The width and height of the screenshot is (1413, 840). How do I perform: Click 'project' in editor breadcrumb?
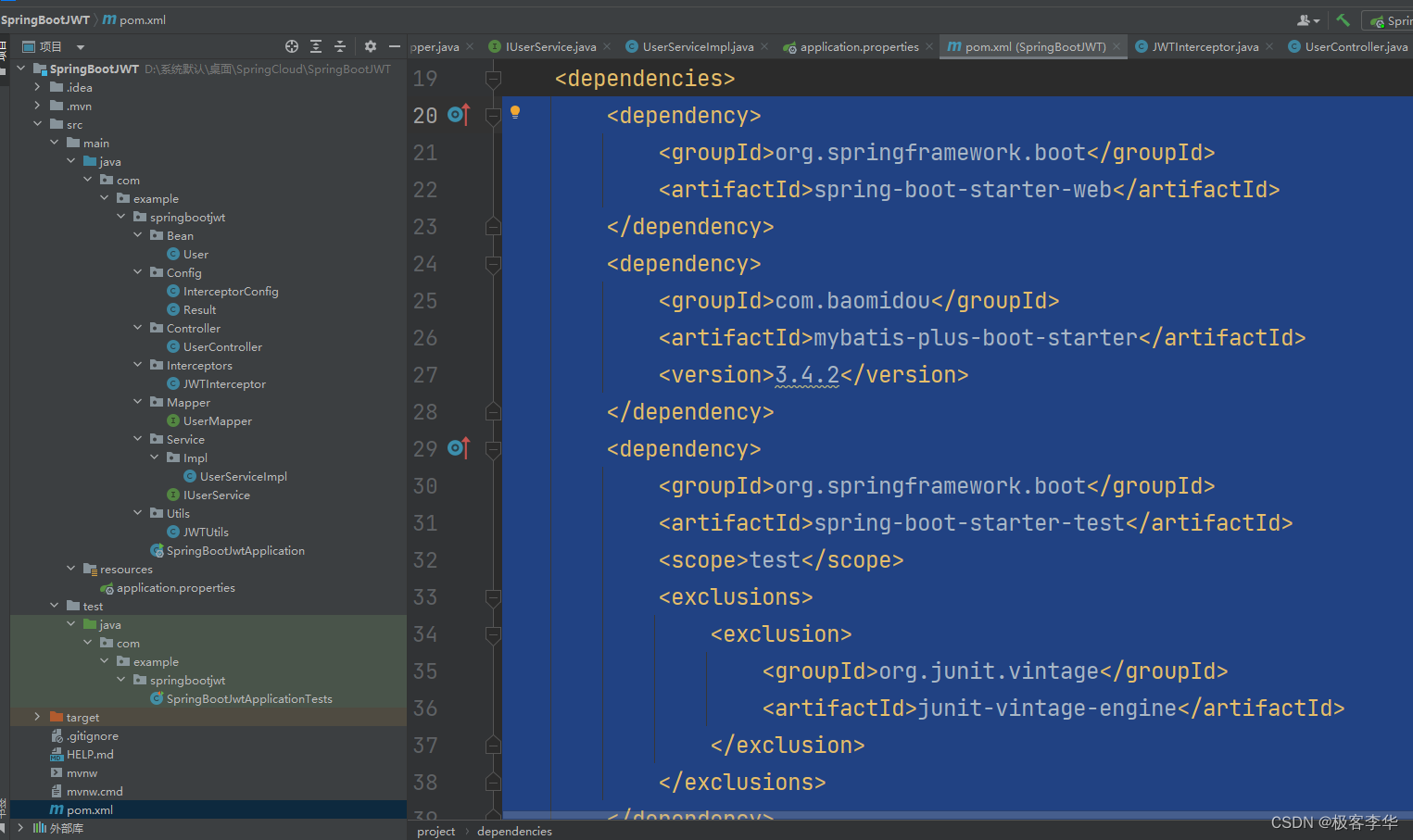click(x=435, y=831)
